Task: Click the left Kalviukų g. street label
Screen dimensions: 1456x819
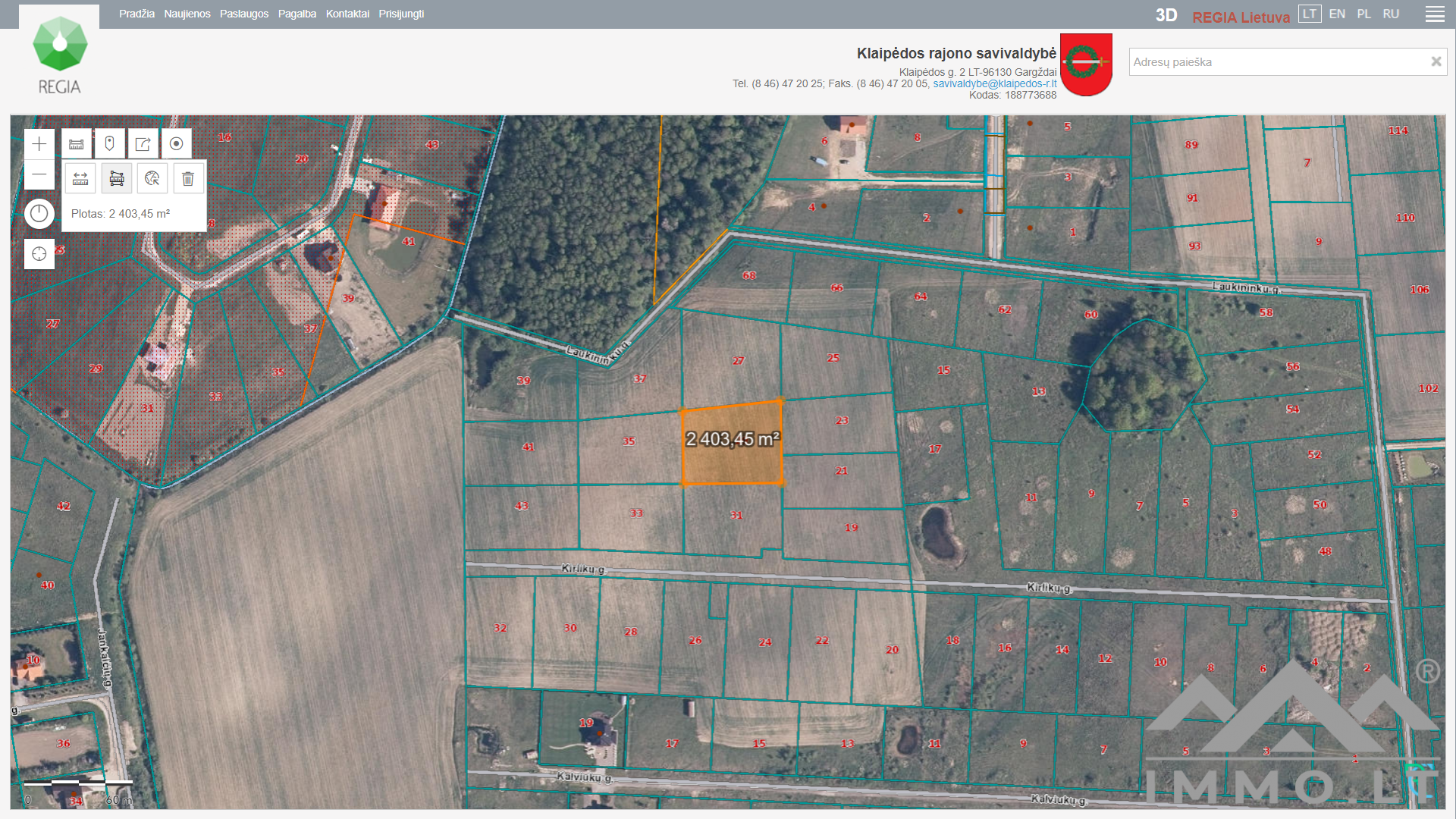Action: [x=584, y=777]
